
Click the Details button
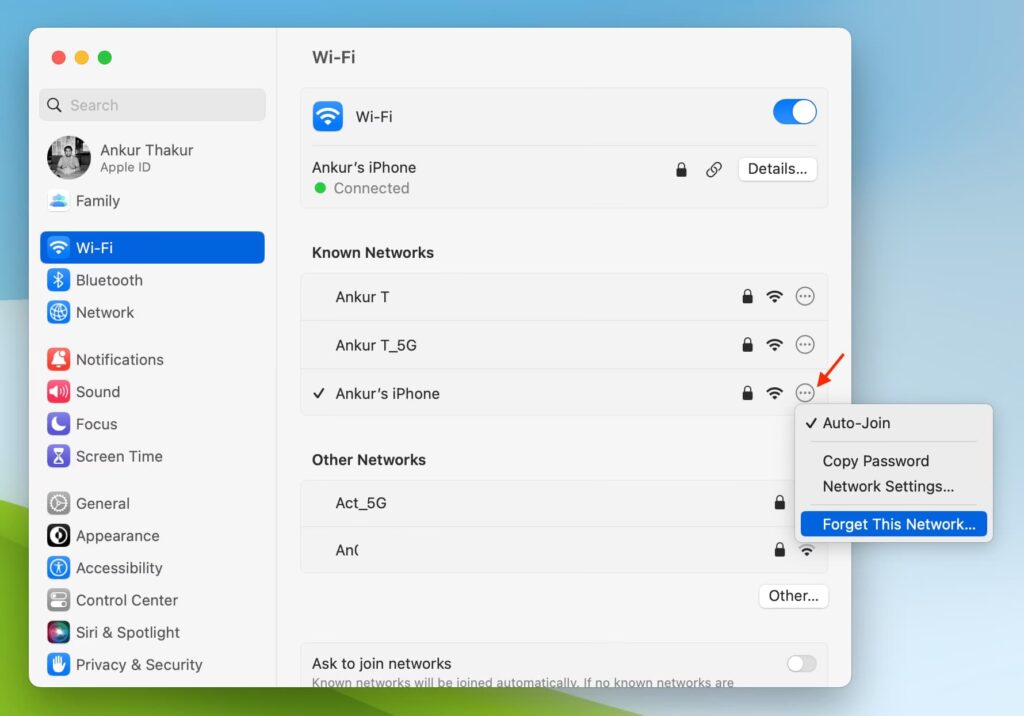(777, 169)
